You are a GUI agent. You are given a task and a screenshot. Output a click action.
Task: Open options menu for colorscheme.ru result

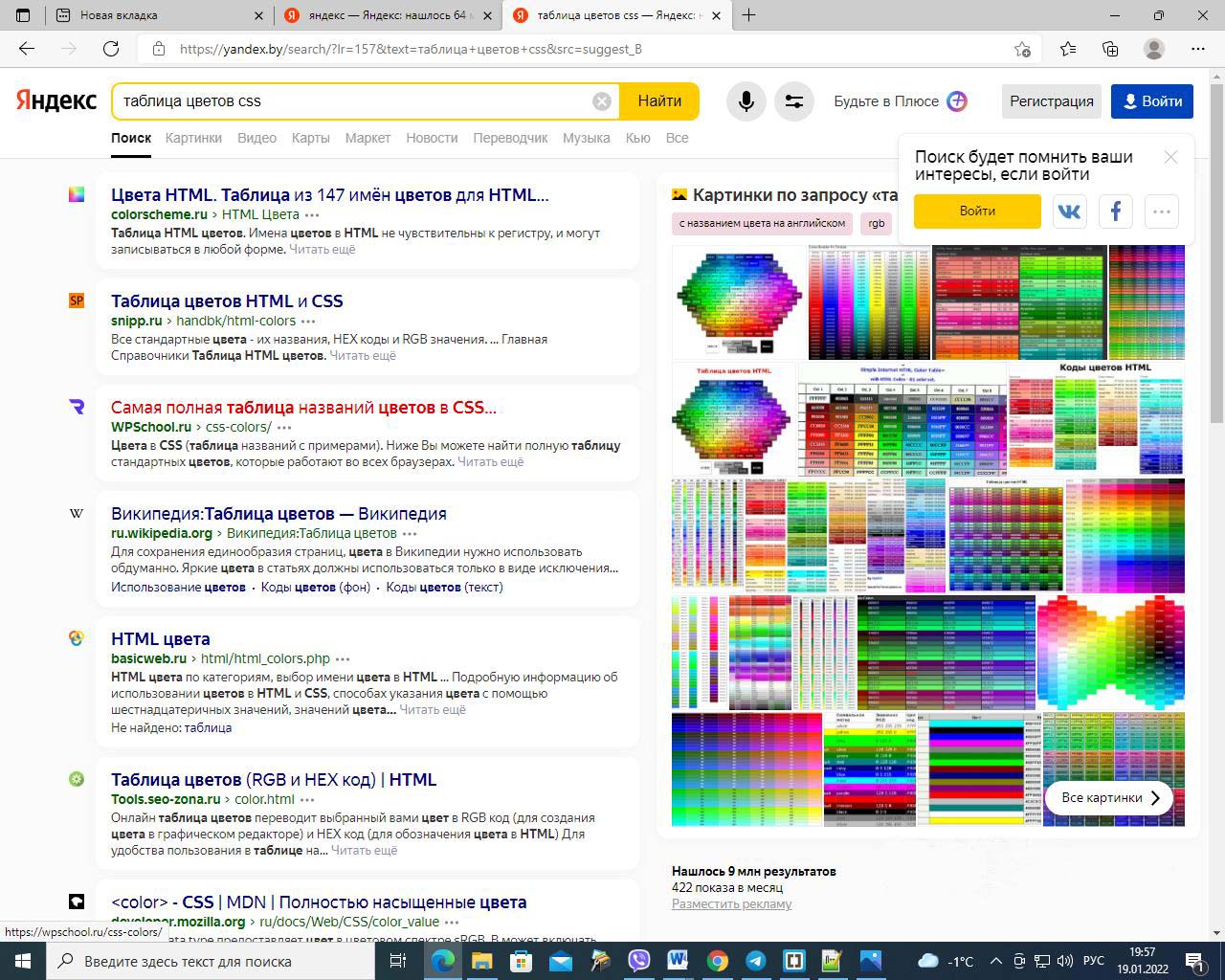[312, 215]
